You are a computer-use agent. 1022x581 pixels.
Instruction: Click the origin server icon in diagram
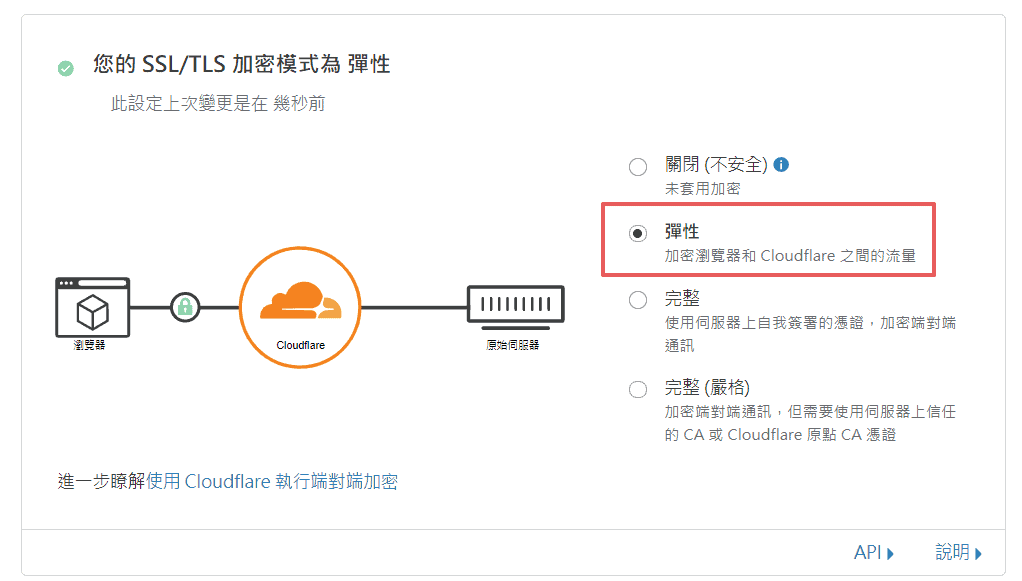516,307
